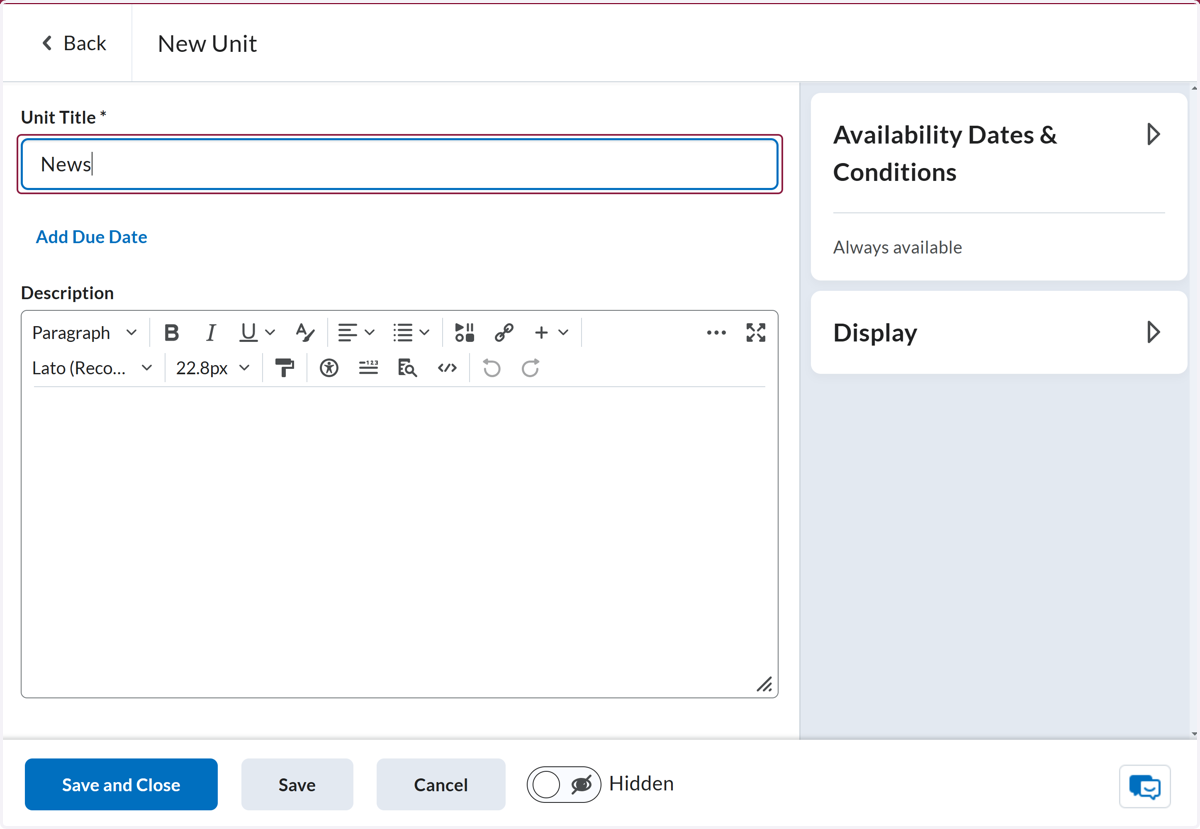1200x829 pixels.
Task: Open the Paragraph format dropdown
Action: pyautogui.click(x=85, y=332)
